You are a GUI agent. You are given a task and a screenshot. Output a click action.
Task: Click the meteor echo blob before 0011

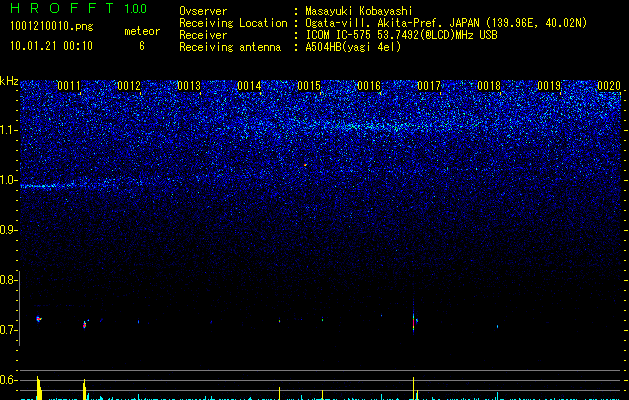pos(39,319)
